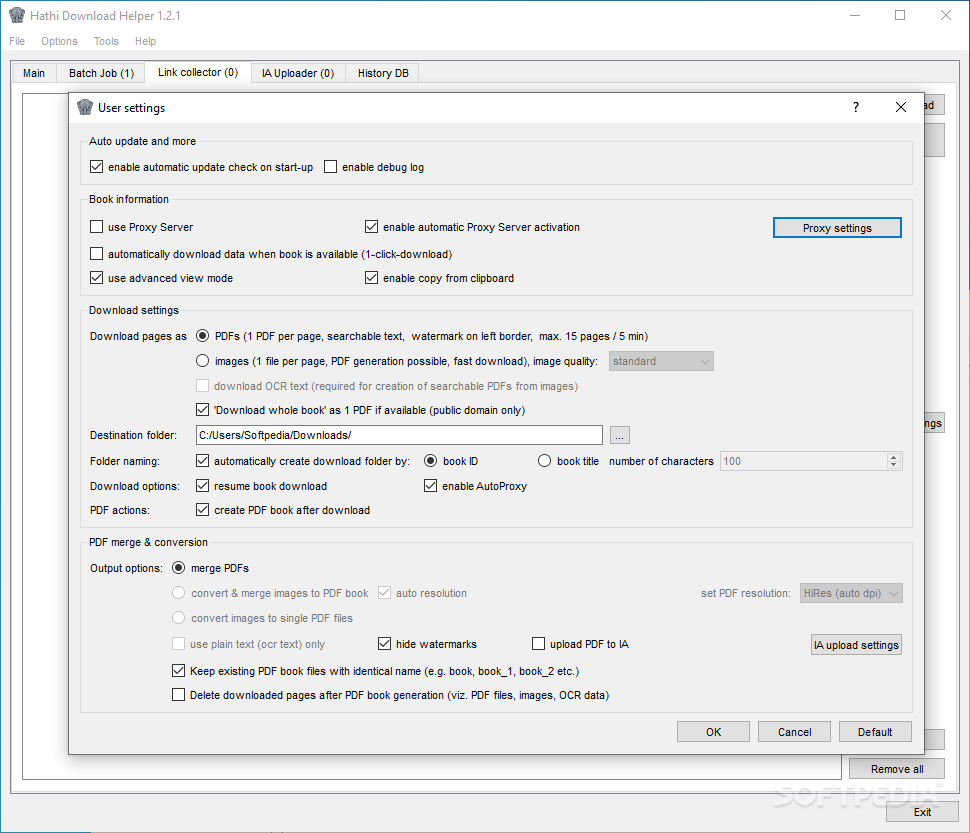Viewport: 970px width, 833px height.
Task: Switch to the History DB tab
Action: click(x=383, y=73)
